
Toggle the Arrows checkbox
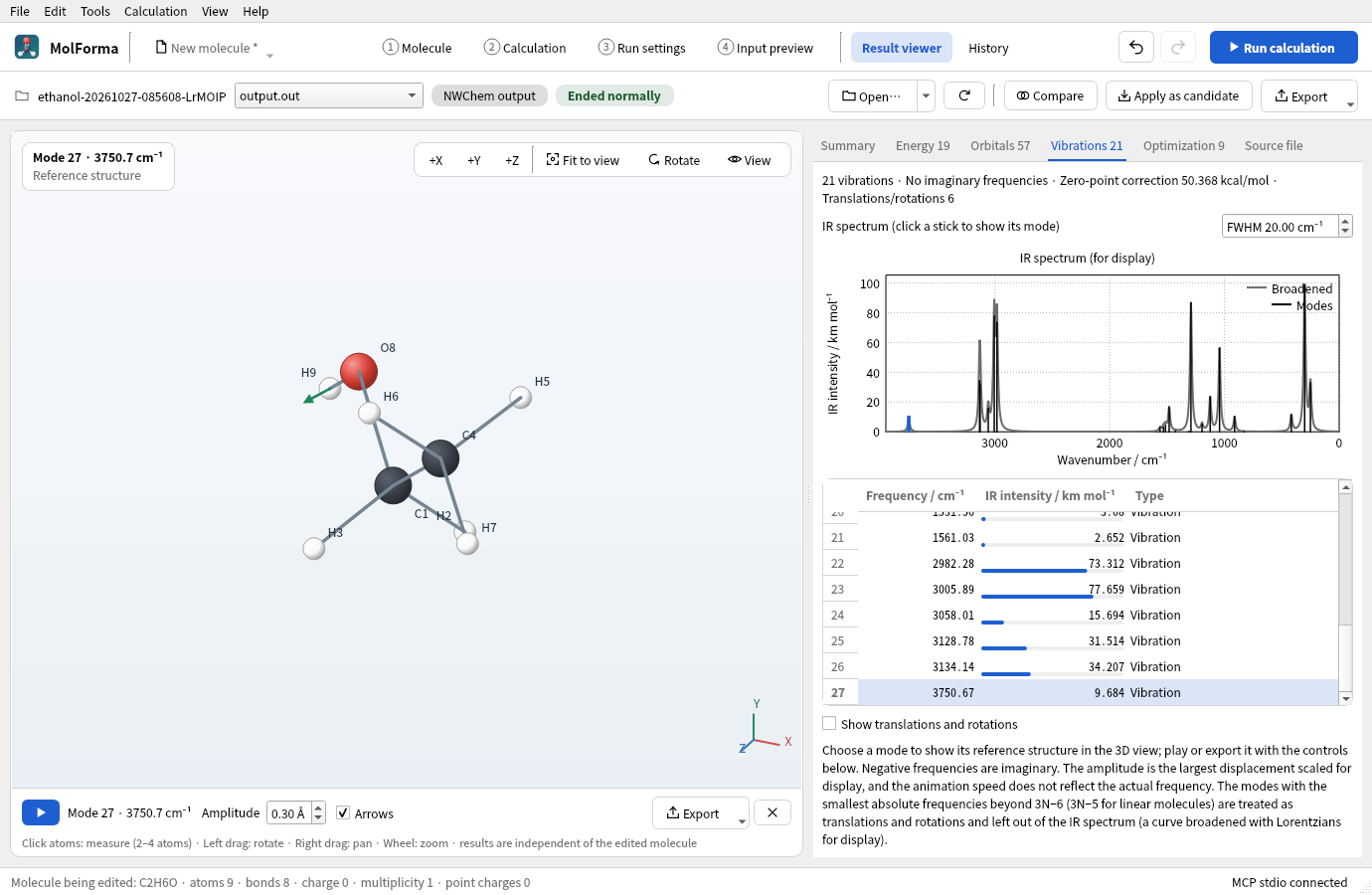(x=343, y=812)
